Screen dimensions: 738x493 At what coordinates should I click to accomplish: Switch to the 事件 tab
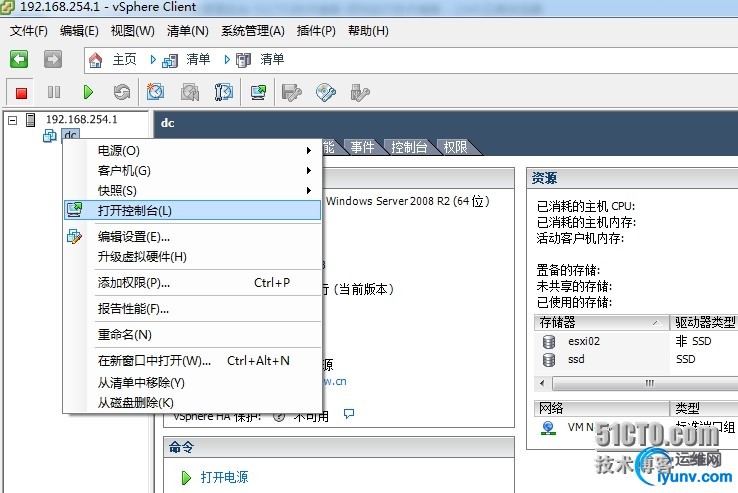(362, 147)
